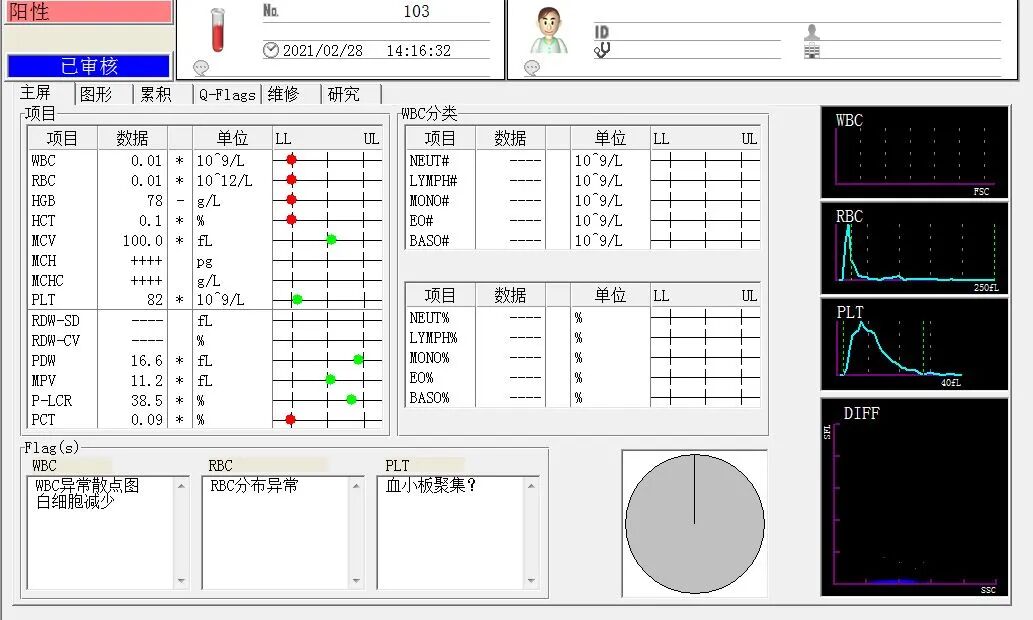The width and height of the screenshot is (1033, 620).
Task: Click the NEUT# row label
Action: (x=430, y=161)
